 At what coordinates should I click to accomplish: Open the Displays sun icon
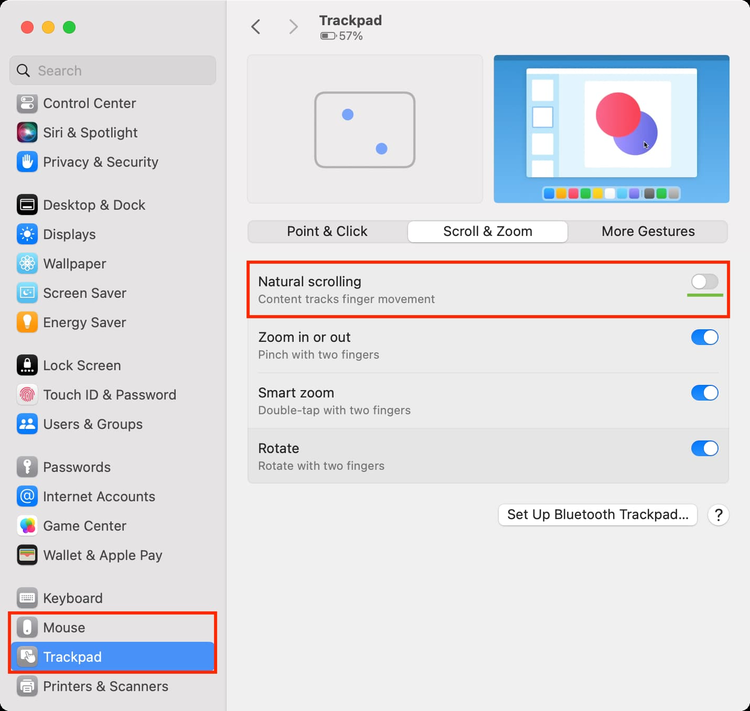(27, 234)
